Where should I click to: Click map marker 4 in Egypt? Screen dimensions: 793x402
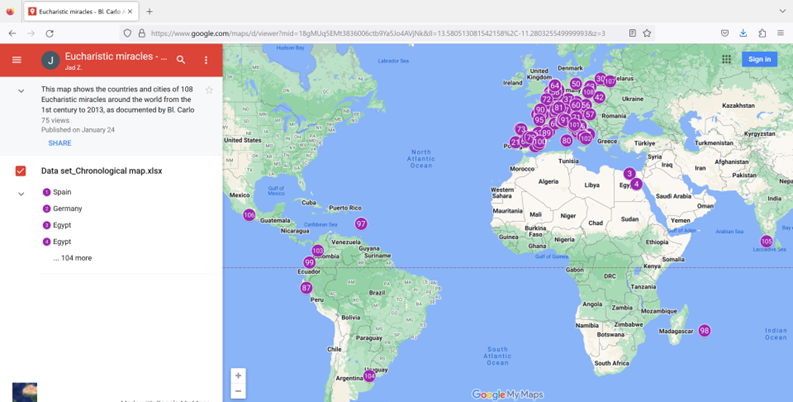click(636, 184)
